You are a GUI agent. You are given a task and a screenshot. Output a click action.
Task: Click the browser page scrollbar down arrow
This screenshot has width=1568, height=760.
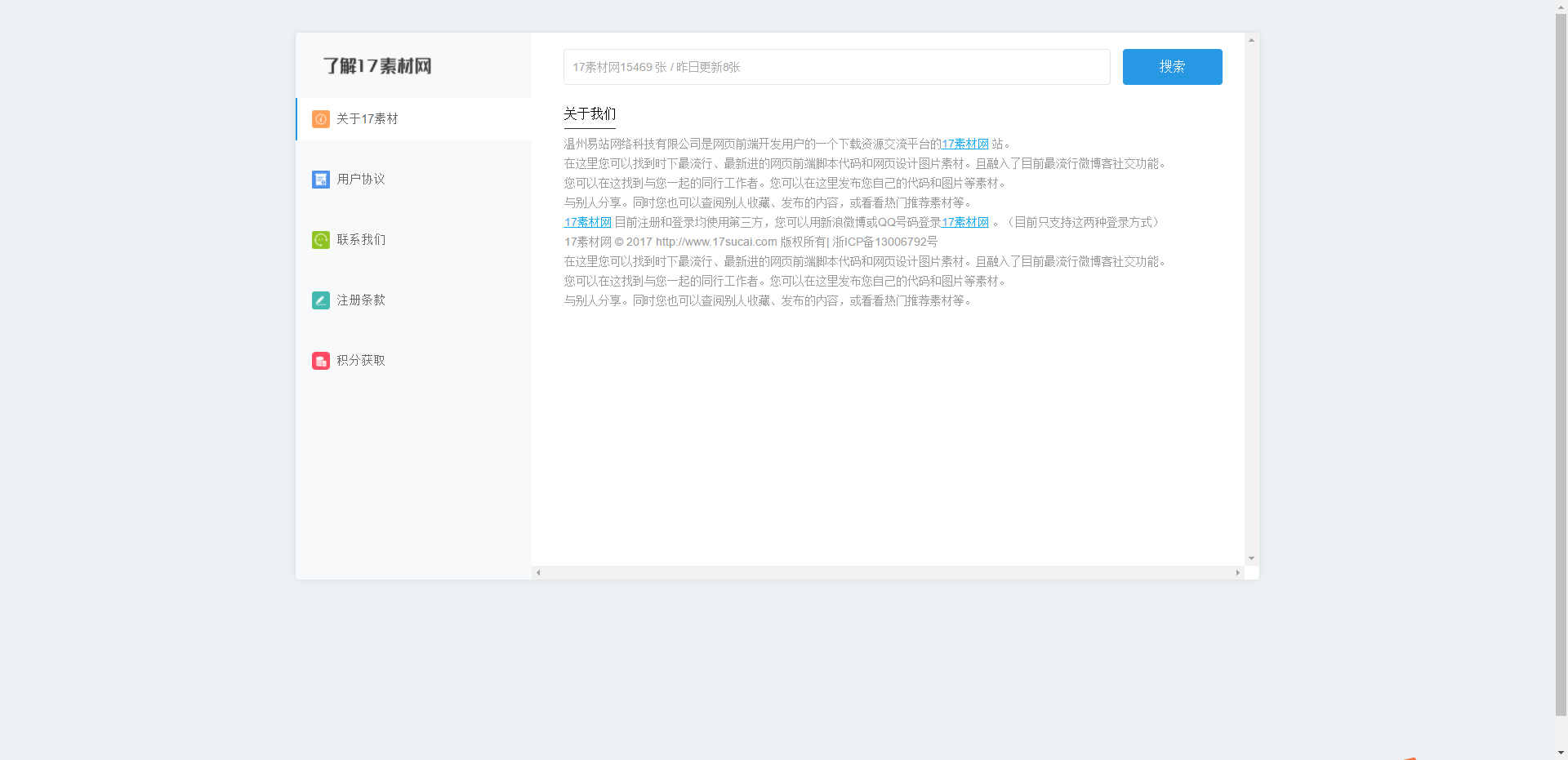pyautogui.click(x=1561, y=753)
